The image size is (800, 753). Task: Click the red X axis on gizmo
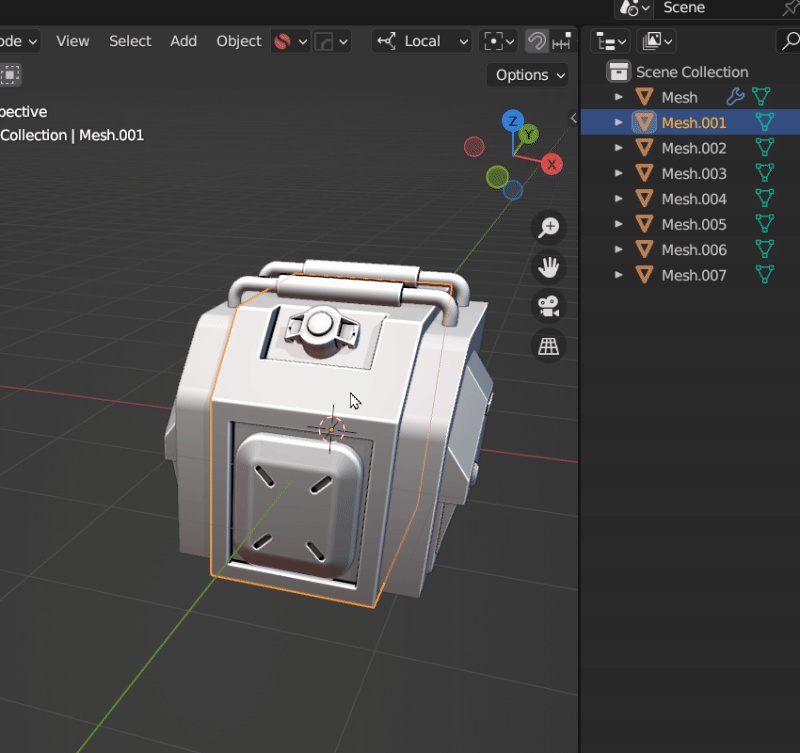[x=552, y=164]
